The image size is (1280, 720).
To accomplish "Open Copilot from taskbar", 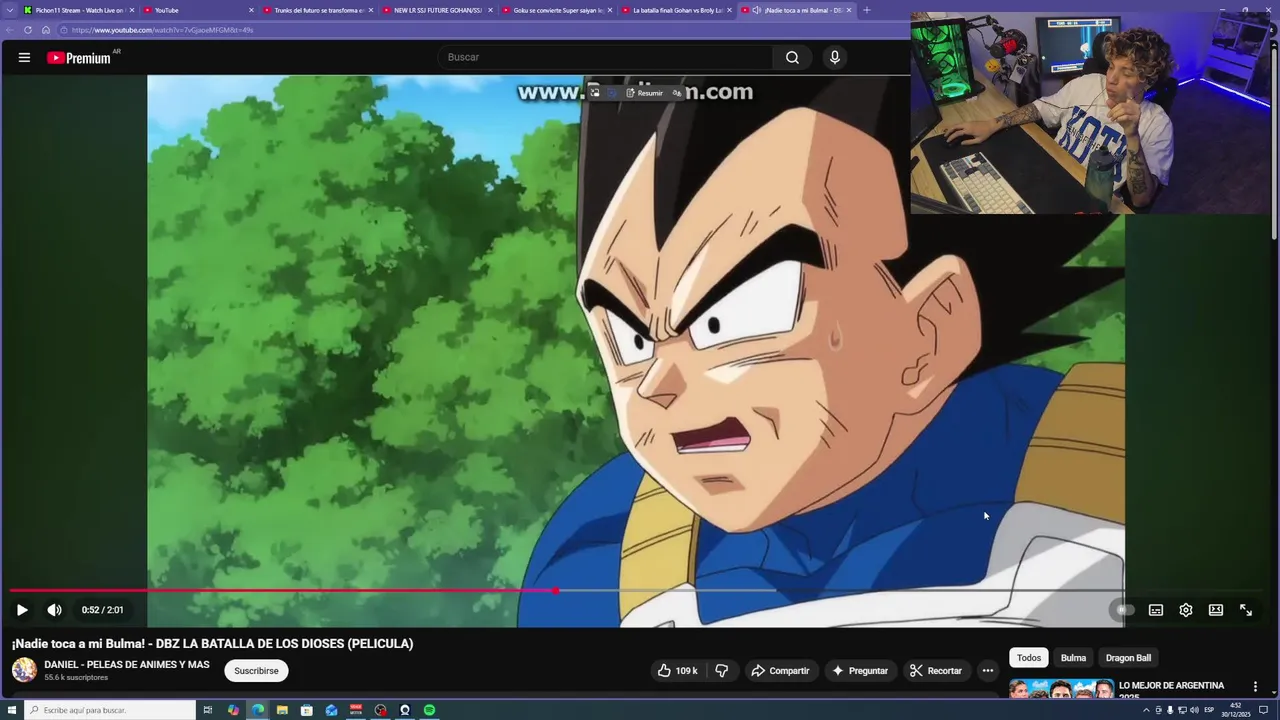I will pyautogui.click(x=233, y=710).
